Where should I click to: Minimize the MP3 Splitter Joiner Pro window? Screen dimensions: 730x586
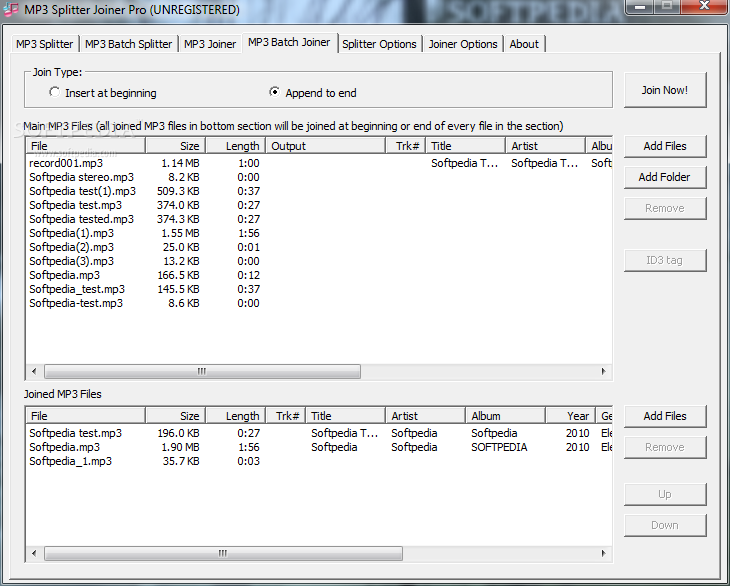coord(640,7)
